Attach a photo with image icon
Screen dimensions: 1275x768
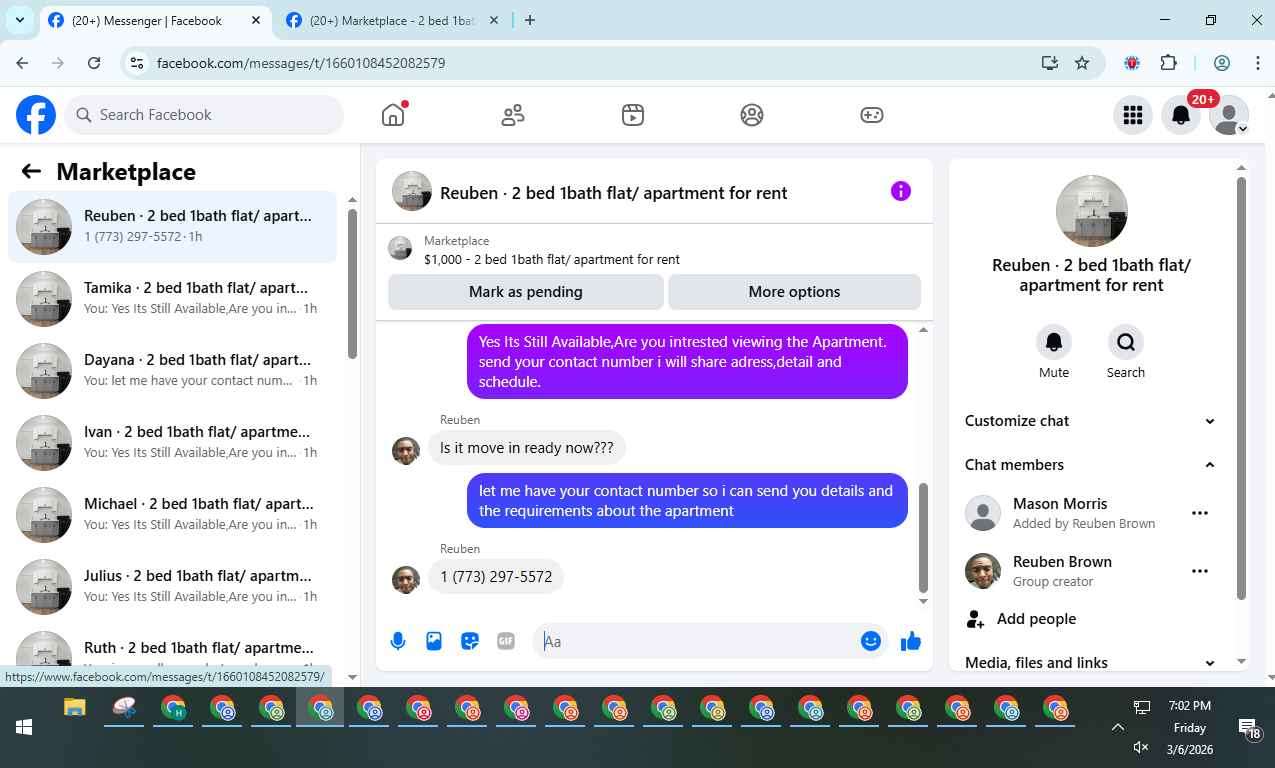click(x=434, y=641)
